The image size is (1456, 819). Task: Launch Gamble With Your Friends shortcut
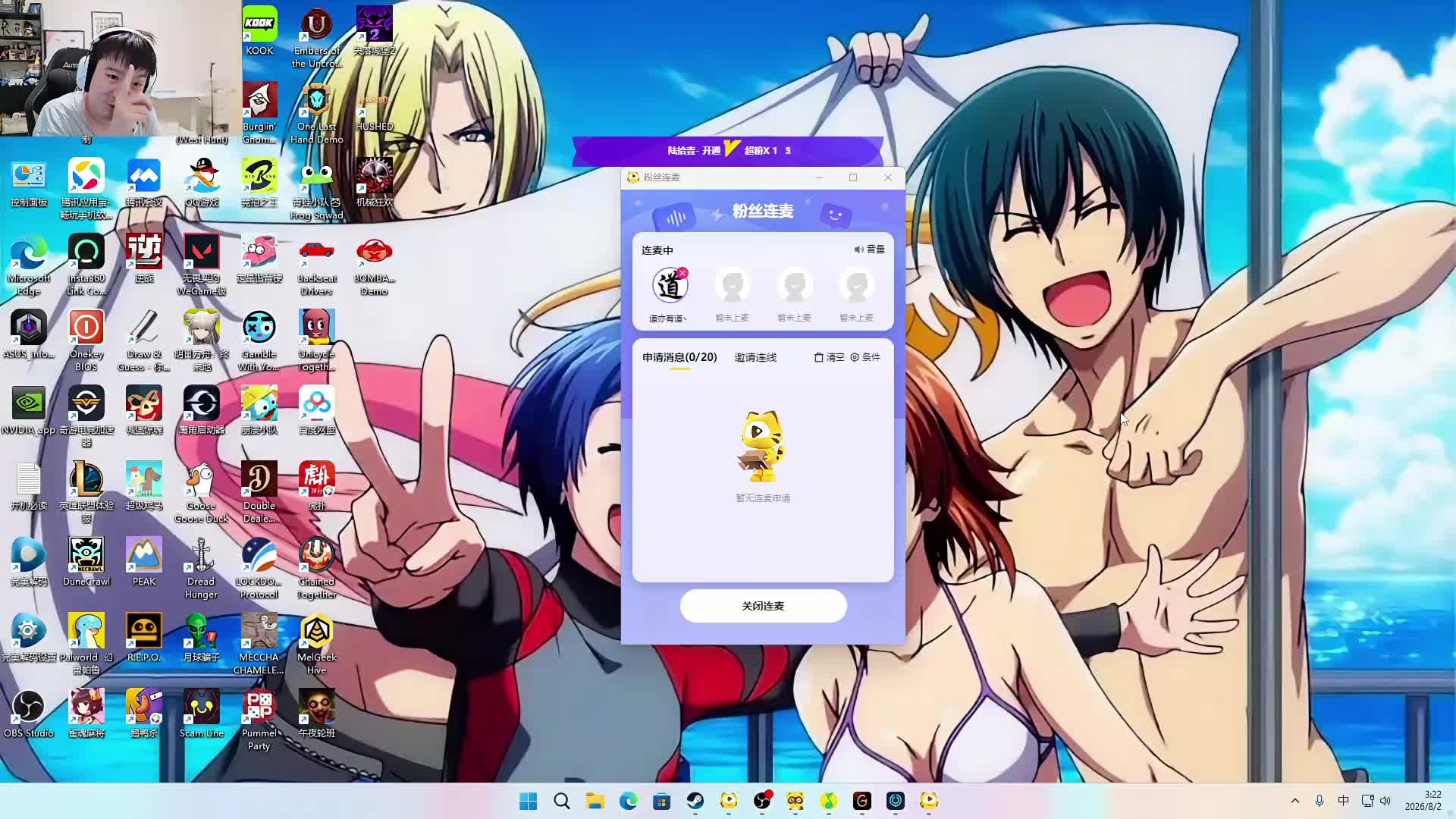(259, 340)
